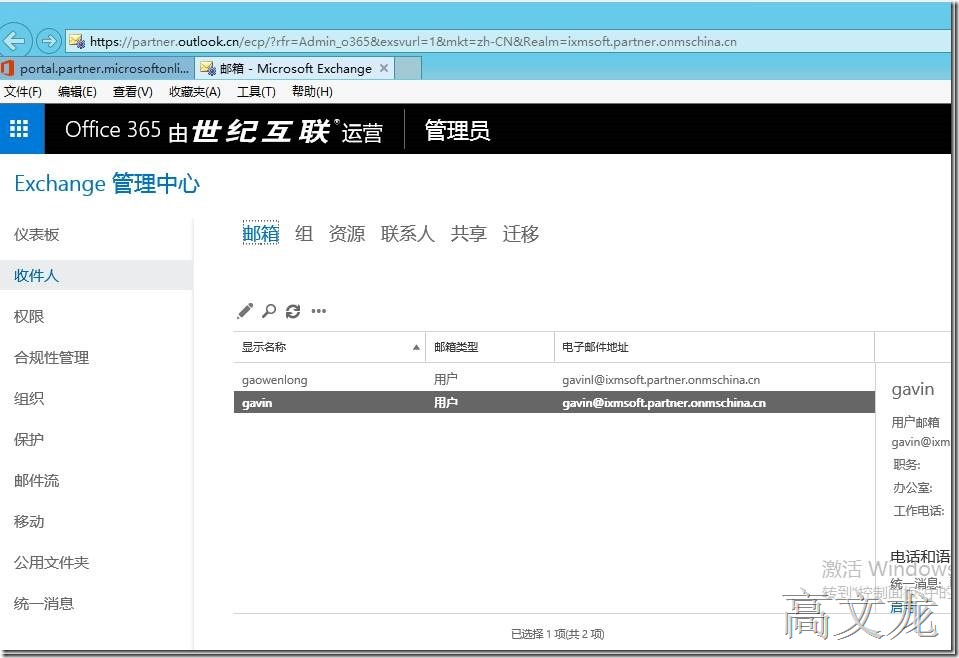The width and height of the screenshot is (959, 658).
Task: Click gavinl@ixmsoft.partner.onmschina.cn email cell
Action: tap(661, 380)
